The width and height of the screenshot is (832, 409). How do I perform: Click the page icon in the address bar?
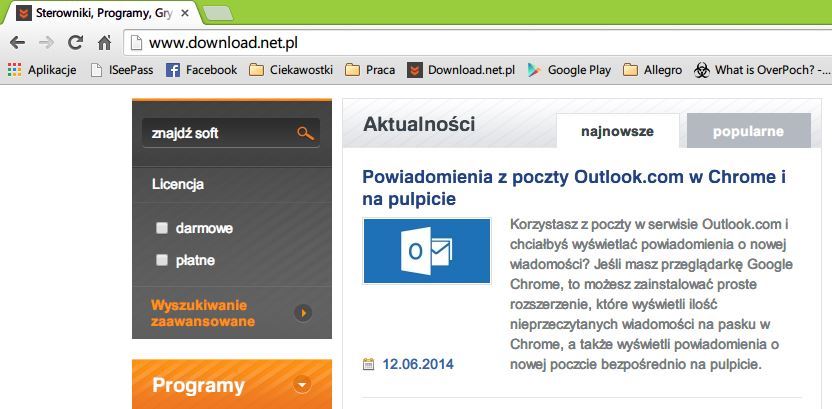[137, 42]
